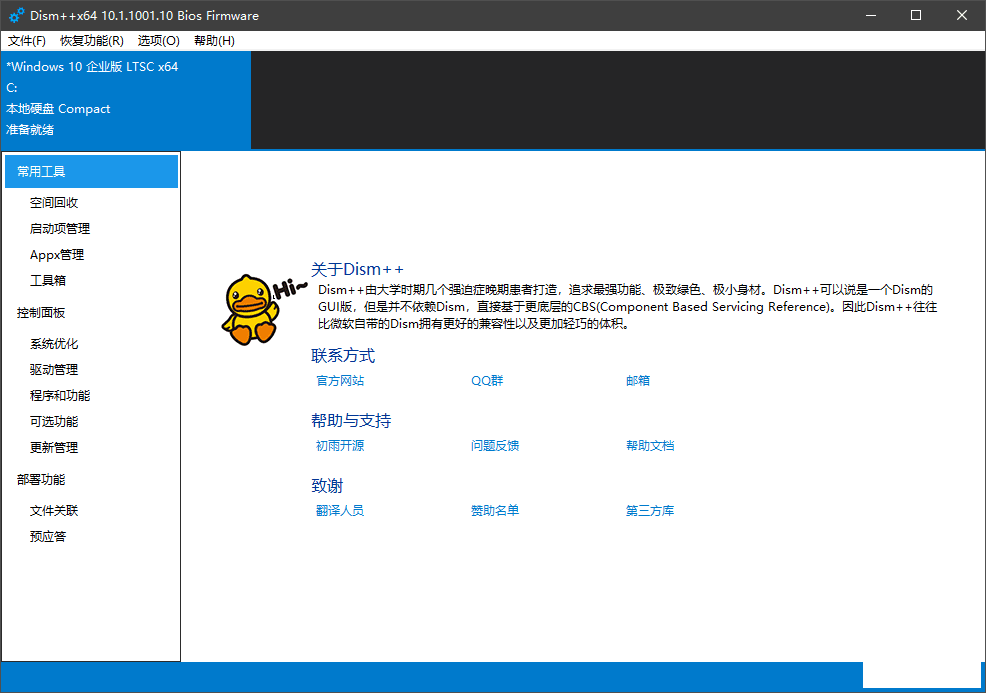Open the 帮助文档 link
Viewport: 986px width, 693px height.
point(650,446)
